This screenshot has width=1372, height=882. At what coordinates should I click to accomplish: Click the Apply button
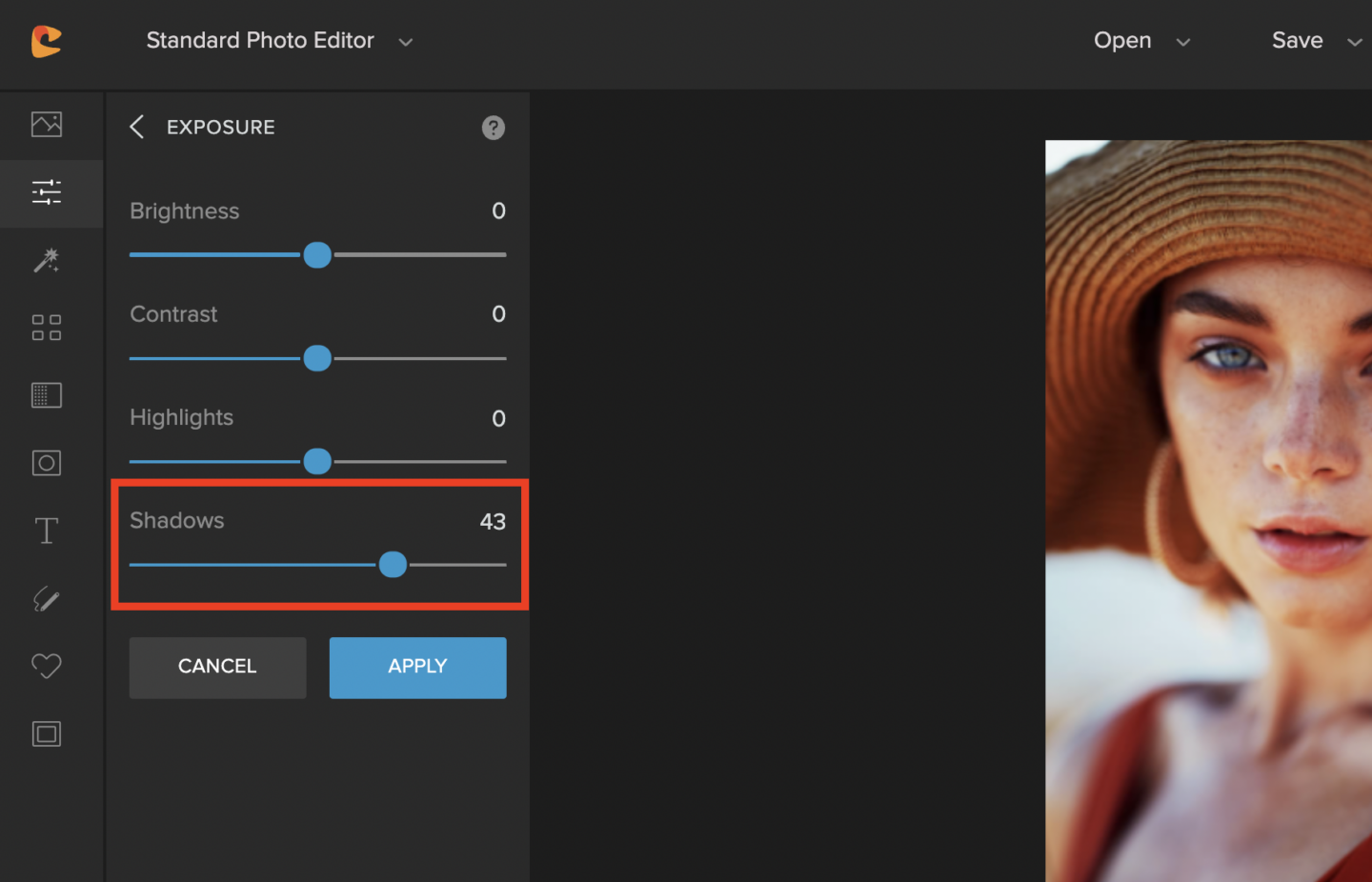pyautogui.click(x=418, y=668)
